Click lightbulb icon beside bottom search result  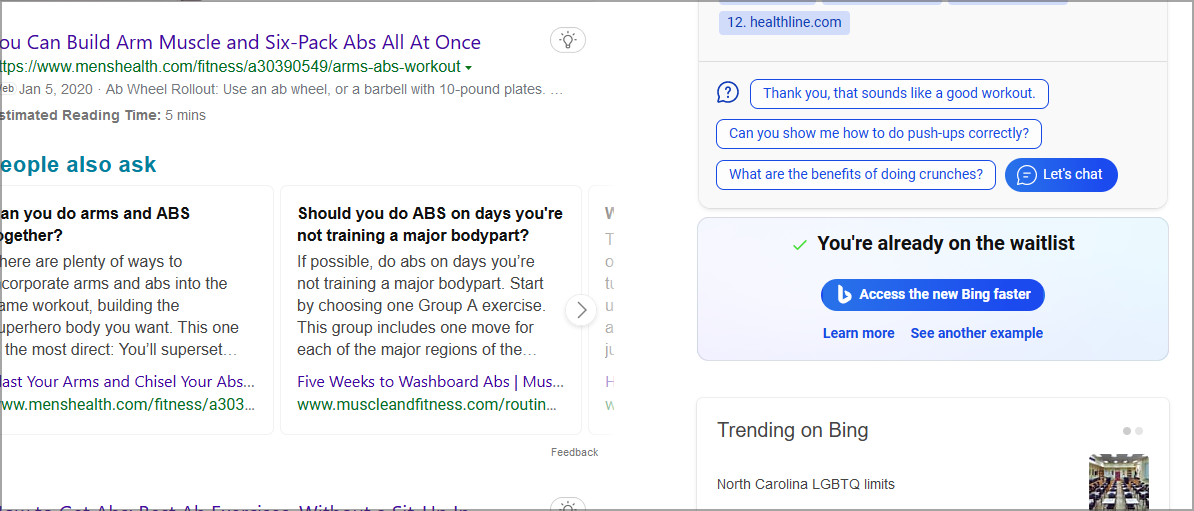567,505
